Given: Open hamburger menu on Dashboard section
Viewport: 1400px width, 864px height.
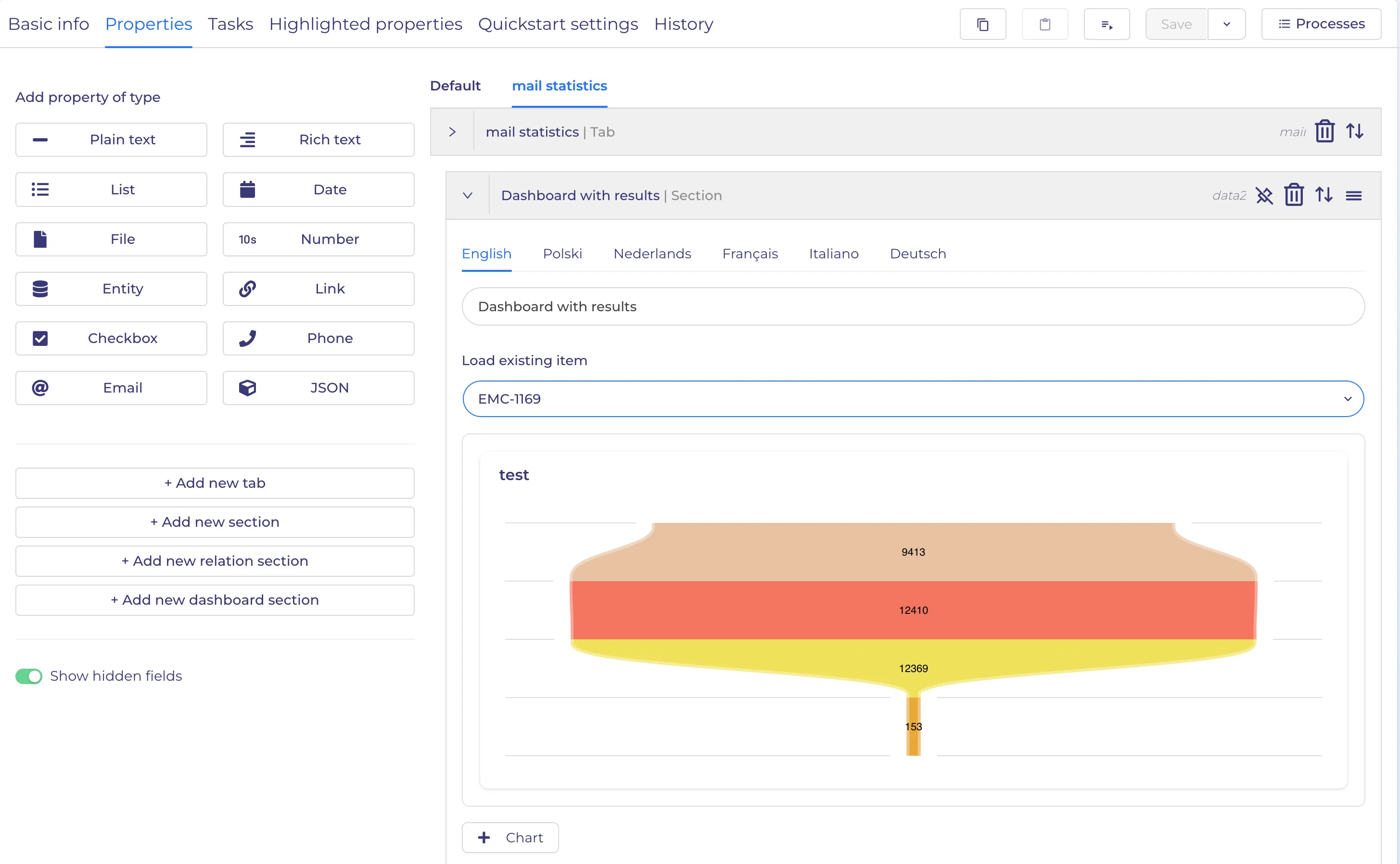Looking at the screenshot, I should point(1354,195).
